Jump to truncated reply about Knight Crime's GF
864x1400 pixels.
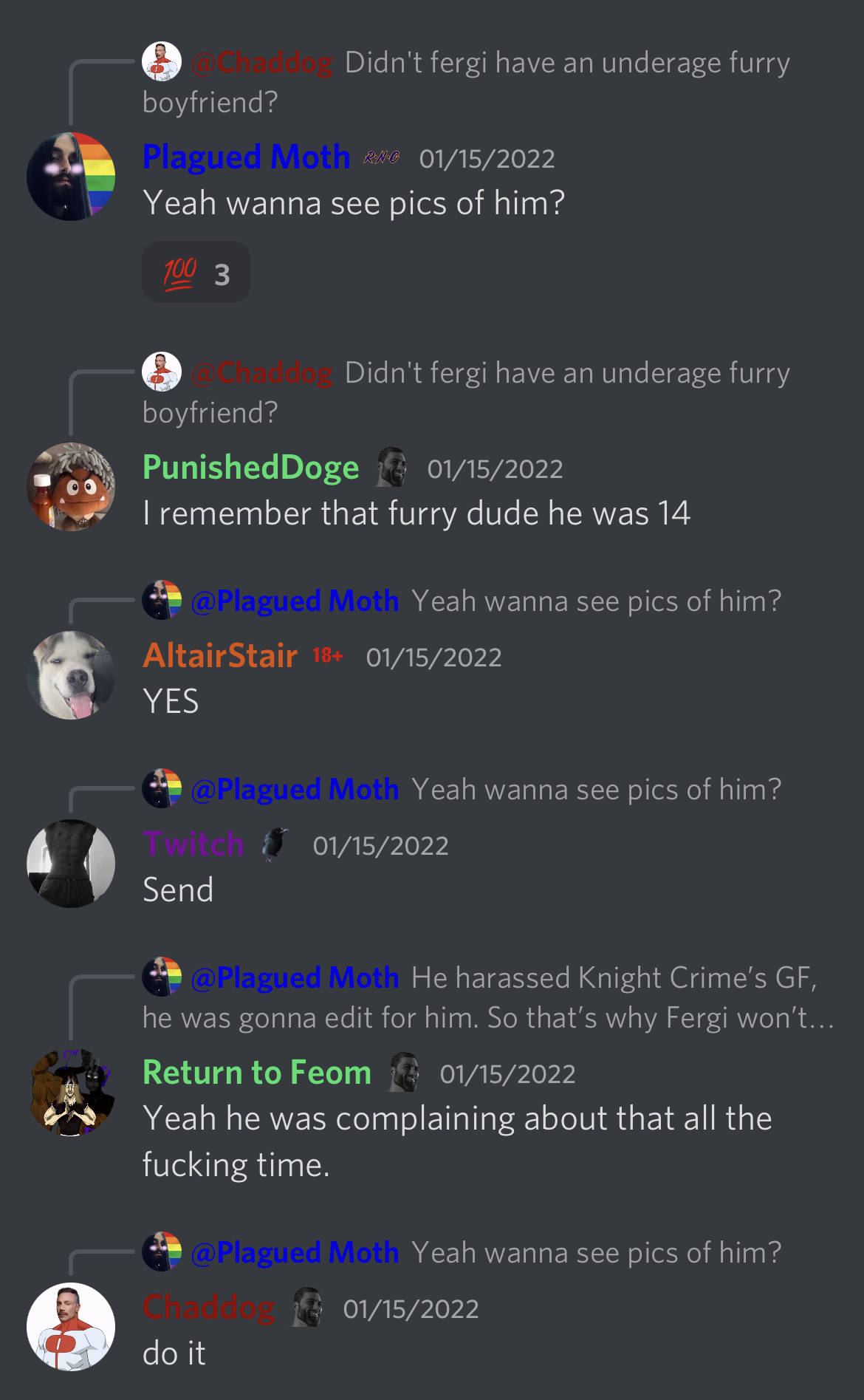pyautogui.click(x=488, y=997)
